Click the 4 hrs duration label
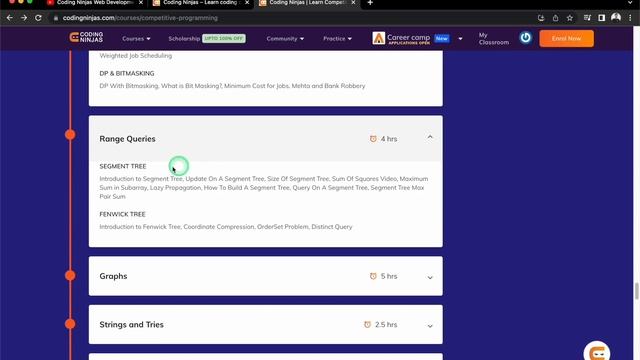 pyautogui.click(x=389, y=139)
